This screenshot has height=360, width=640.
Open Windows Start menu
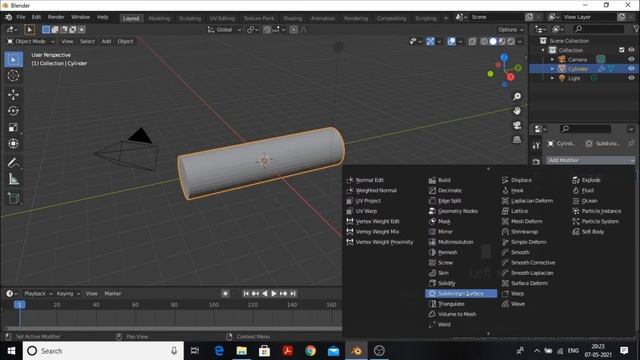click(11, 351)
